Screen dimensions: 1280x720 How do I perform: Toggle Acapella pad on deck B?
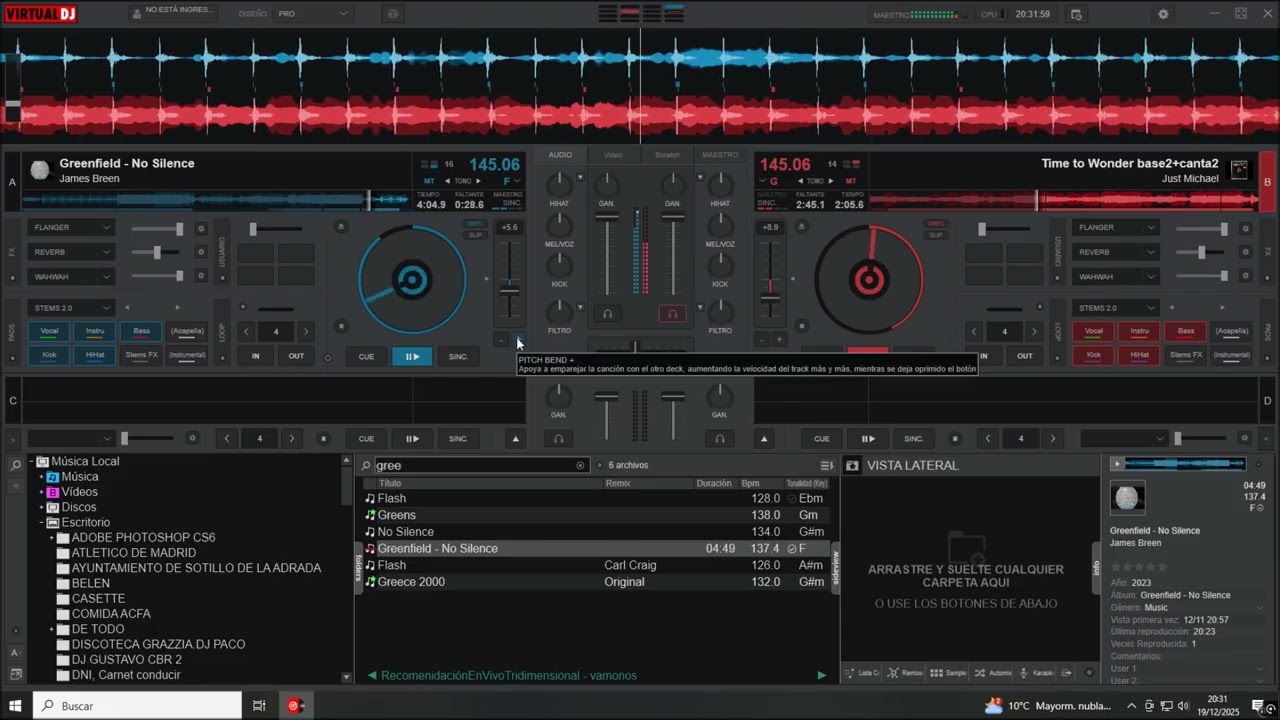(x=1232, y=331)
